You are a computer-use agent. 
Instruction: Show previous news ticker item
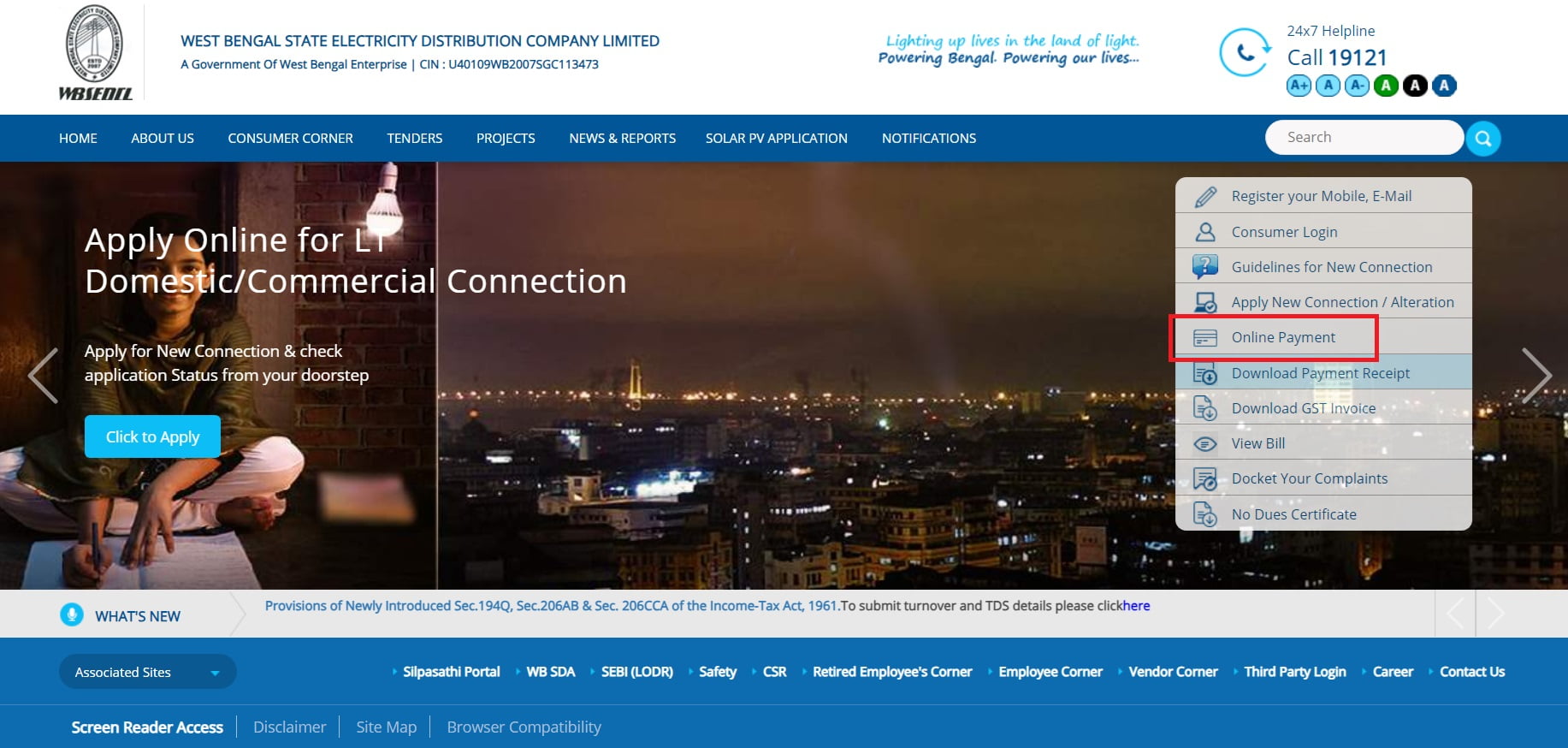[1455, 613]
